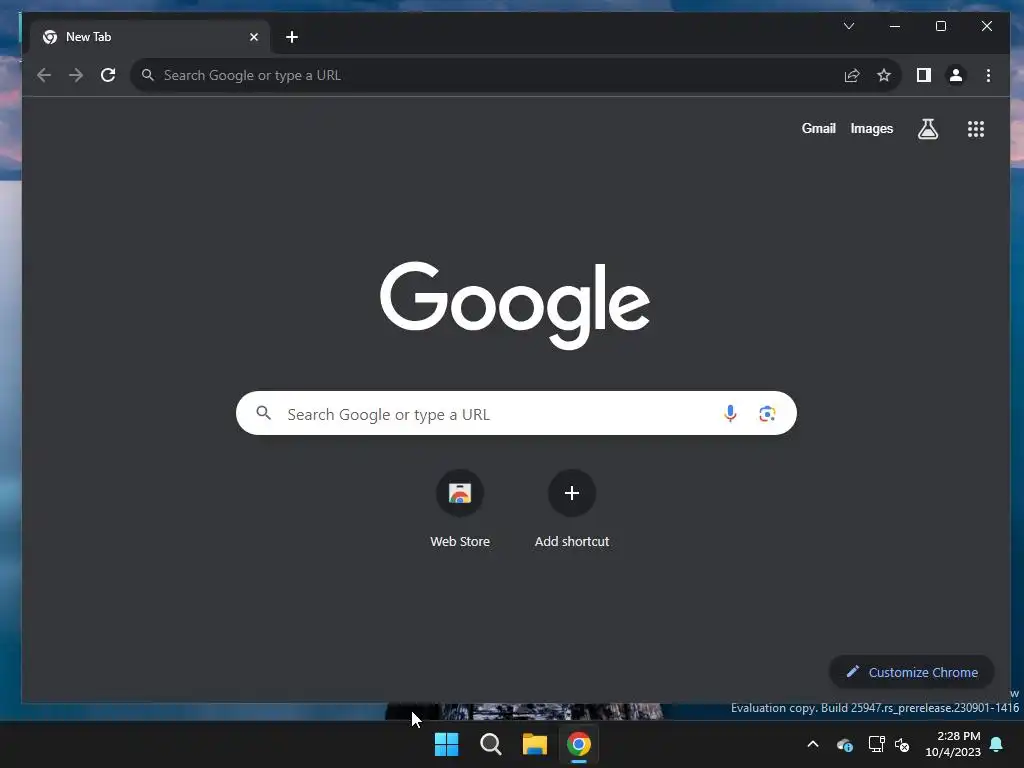This screenshot has height=768, width=1024.
Task: Go back using the browser back arrow
Action: pyautogui.click(x=44, y=75)
